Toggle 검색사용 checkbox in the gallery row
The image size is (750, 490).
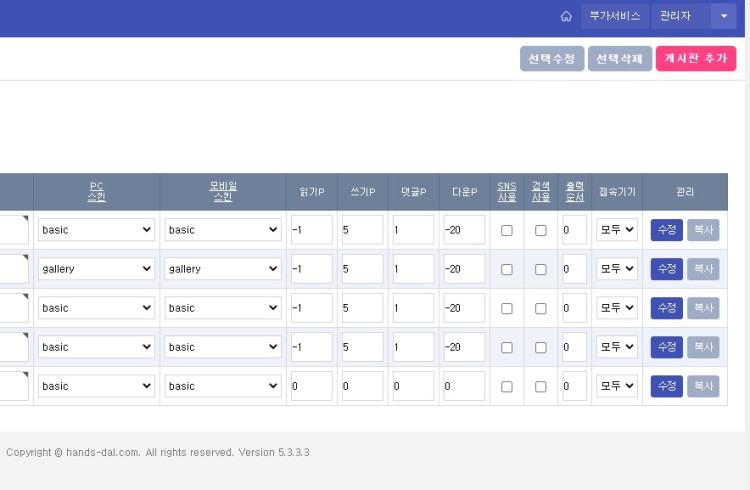[541, 269]
